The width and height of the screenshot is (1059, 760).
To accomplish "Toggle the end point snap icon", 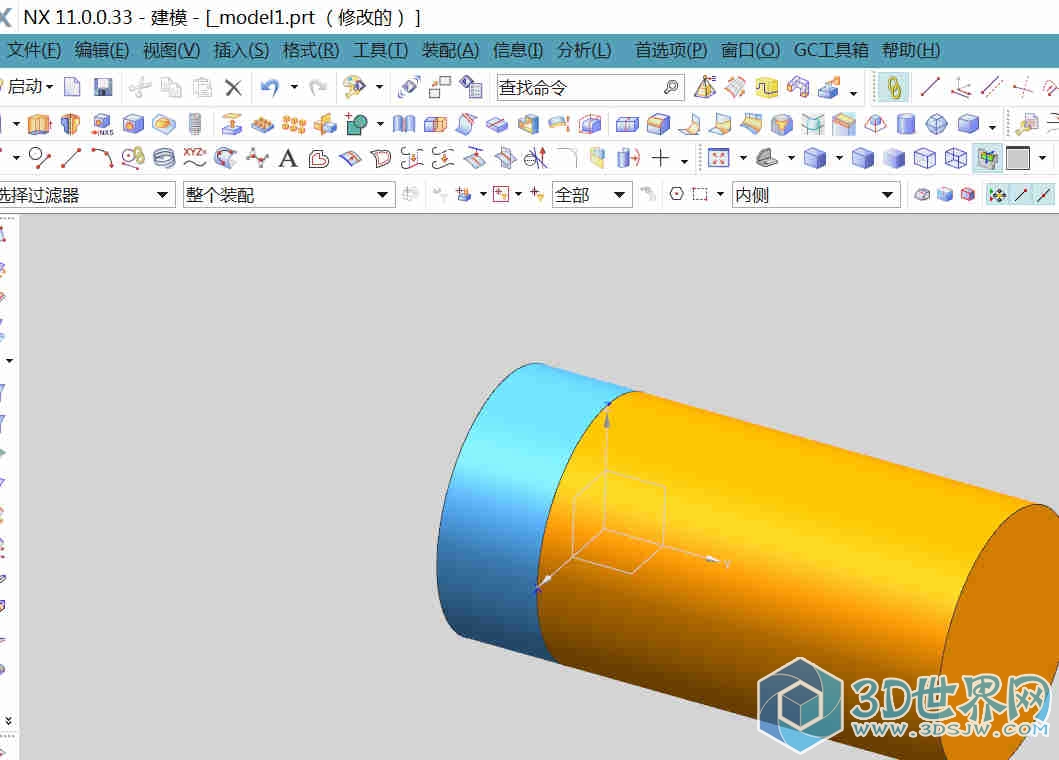I will point(1021,195).
